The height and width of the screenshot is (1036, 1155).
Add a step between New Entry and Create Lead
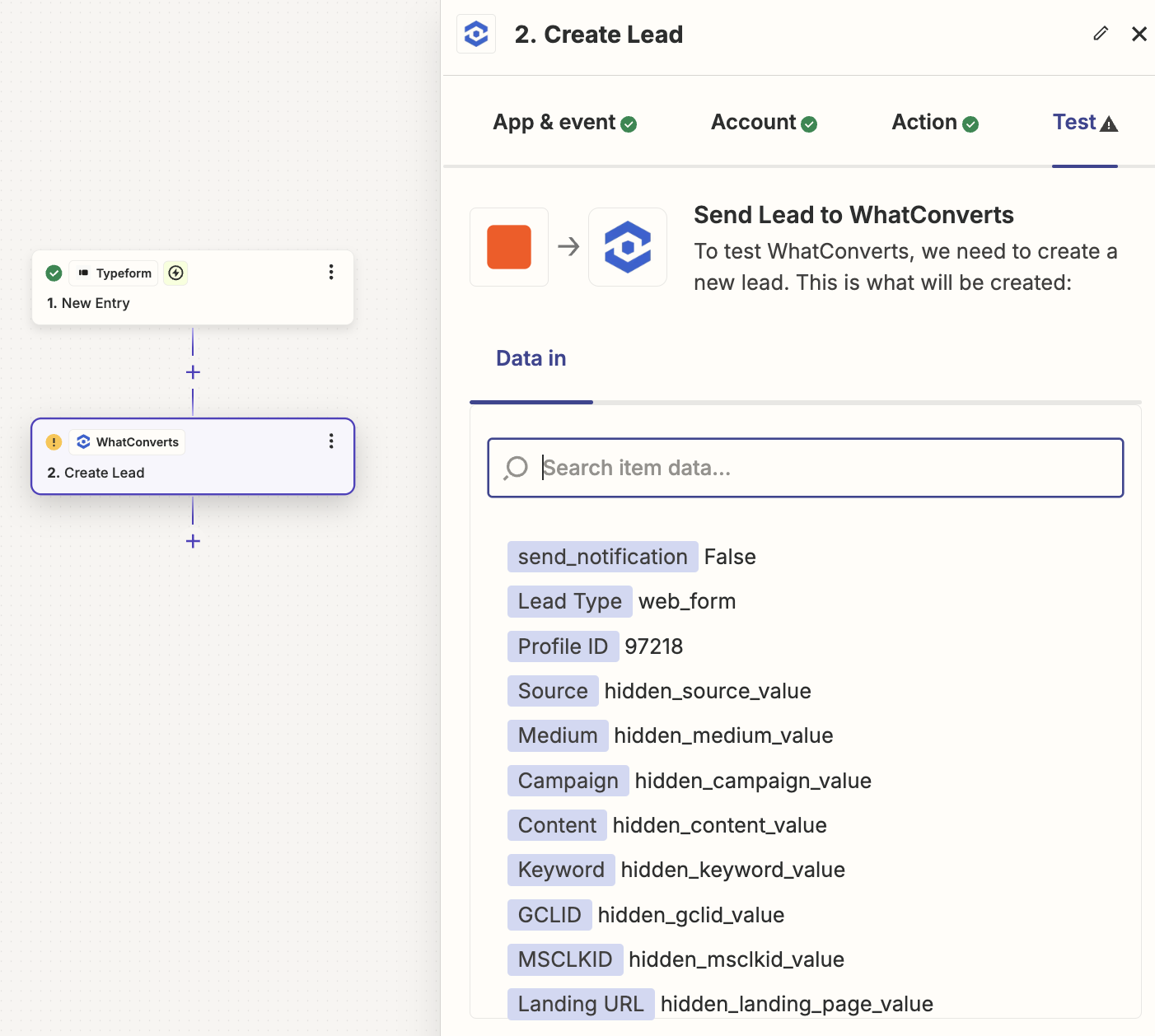pyautogui.click(x=193, y=372)
